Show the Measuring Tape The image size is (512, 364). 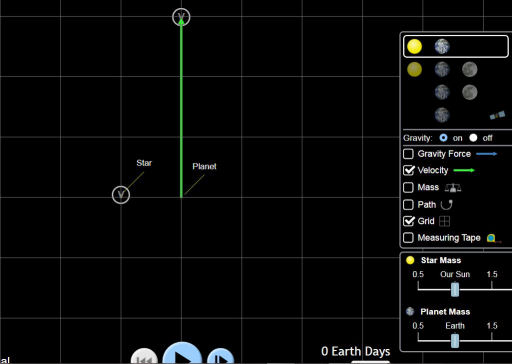[408, 238]
